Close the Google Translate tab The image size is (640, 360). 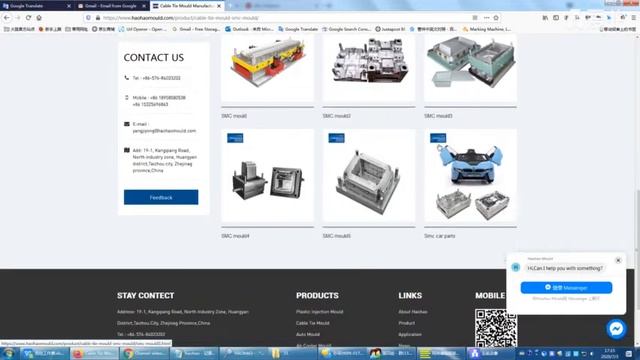pos(69,6)
